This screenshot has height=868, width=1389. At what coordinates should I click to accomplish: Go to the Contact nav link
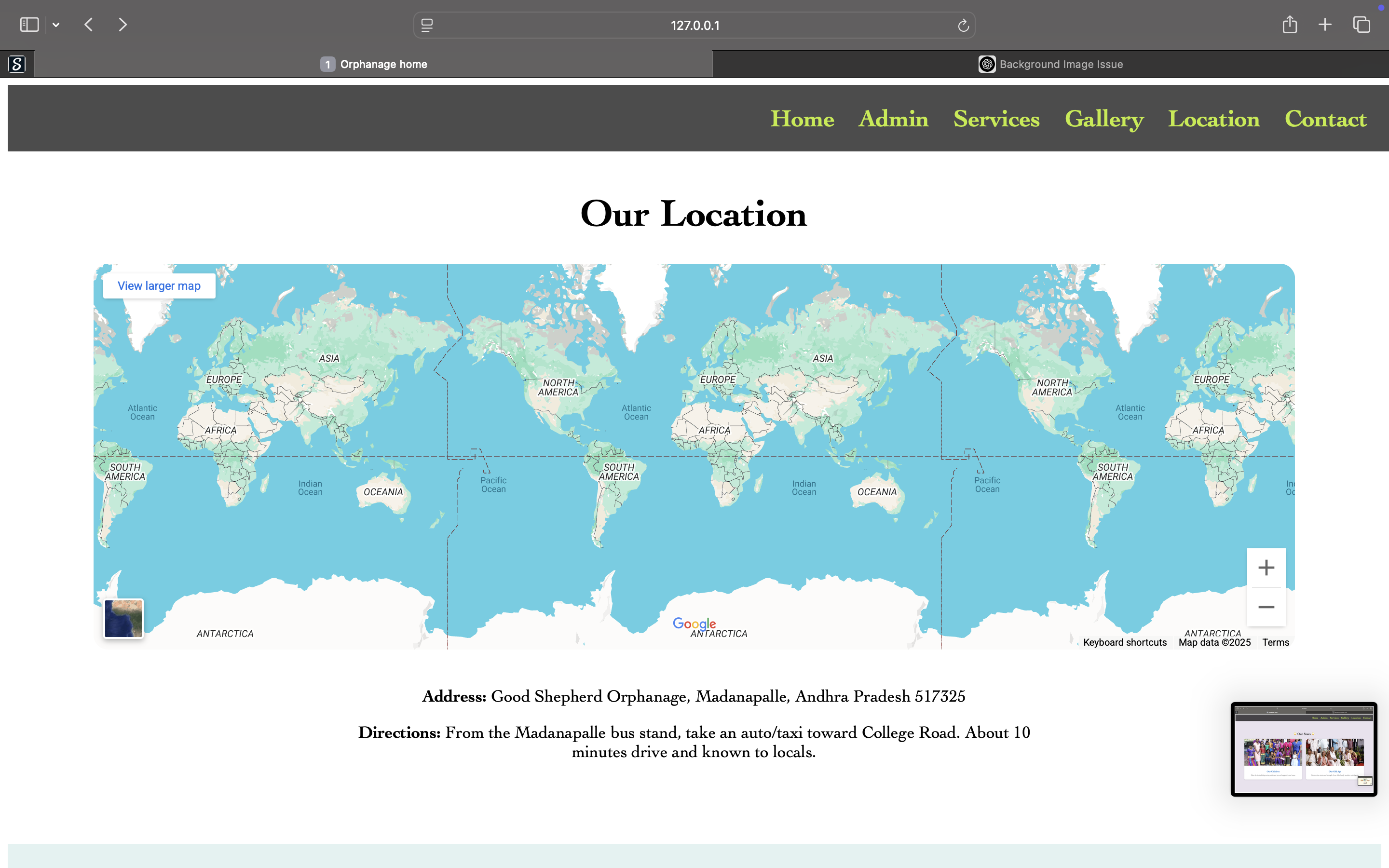click(x=1325, y=119)
